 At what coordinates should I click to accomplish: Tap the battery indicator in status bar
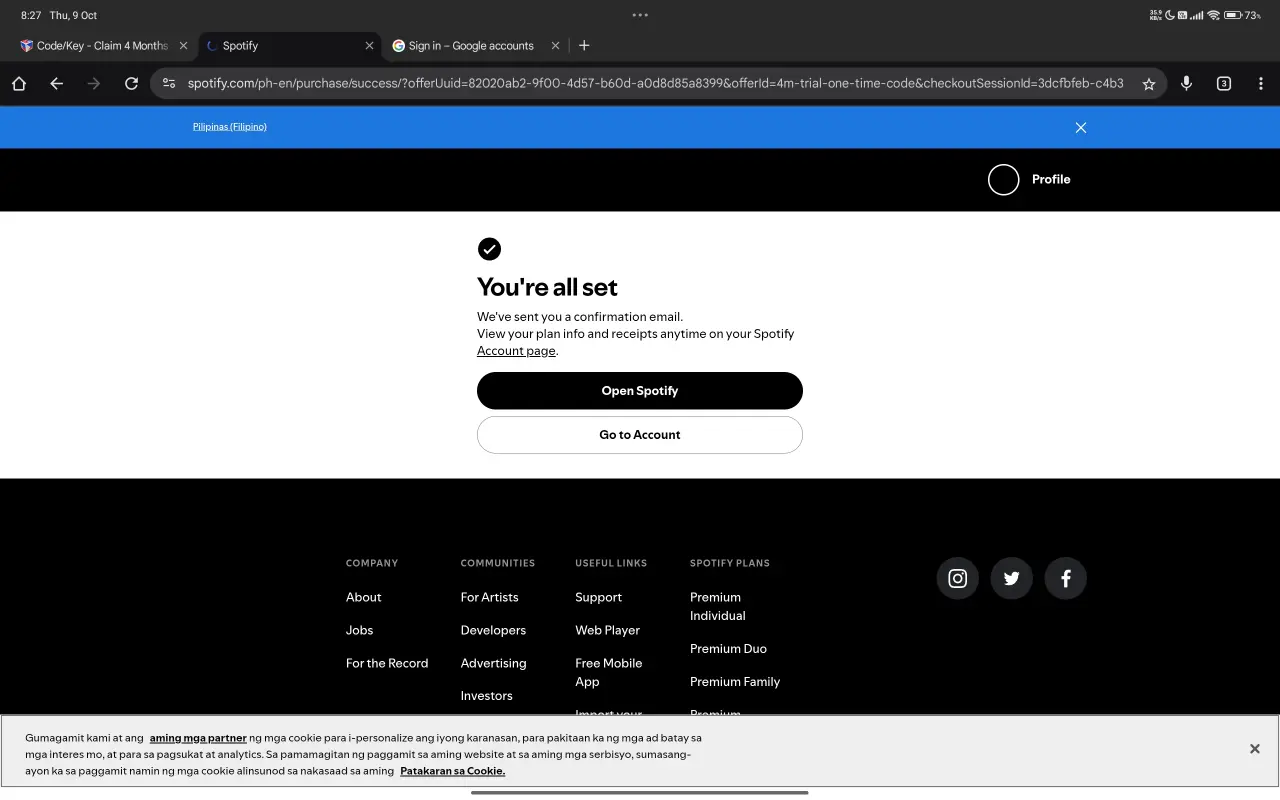point(1232,15)
